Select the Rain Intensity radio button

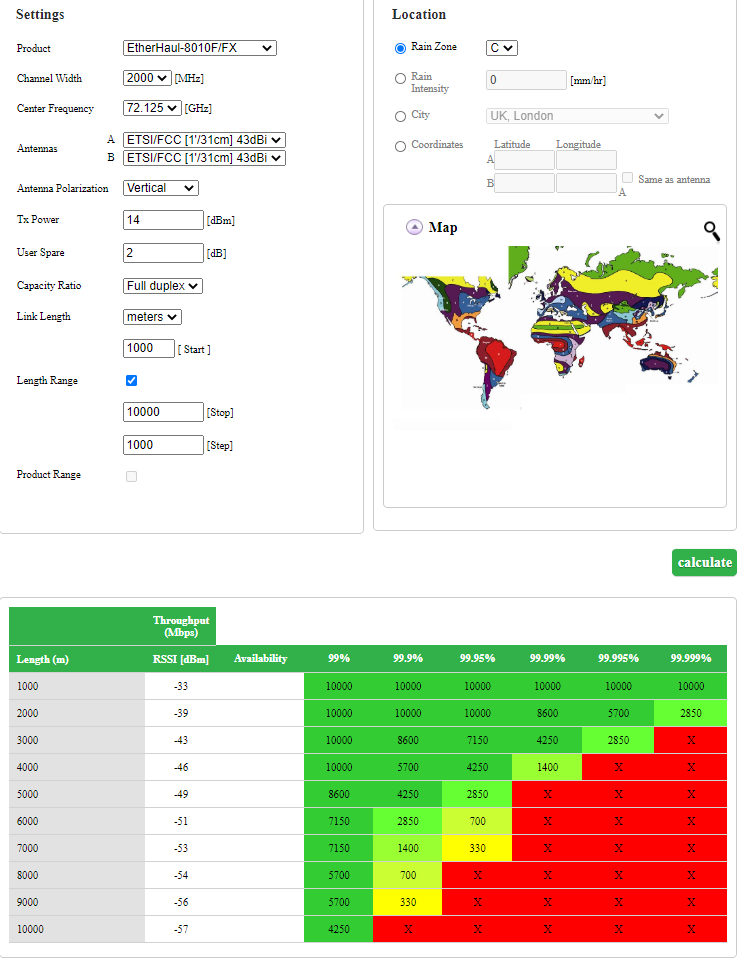click(x=400, y=78)
